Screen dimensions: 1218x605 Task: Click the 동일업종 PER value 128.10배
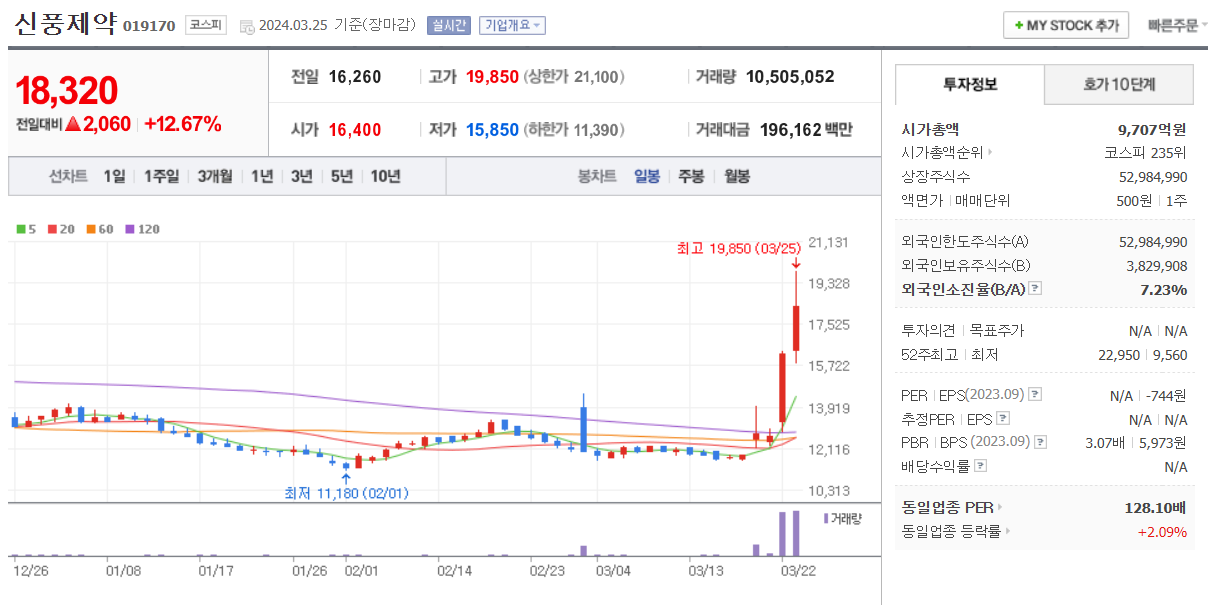1156,508
